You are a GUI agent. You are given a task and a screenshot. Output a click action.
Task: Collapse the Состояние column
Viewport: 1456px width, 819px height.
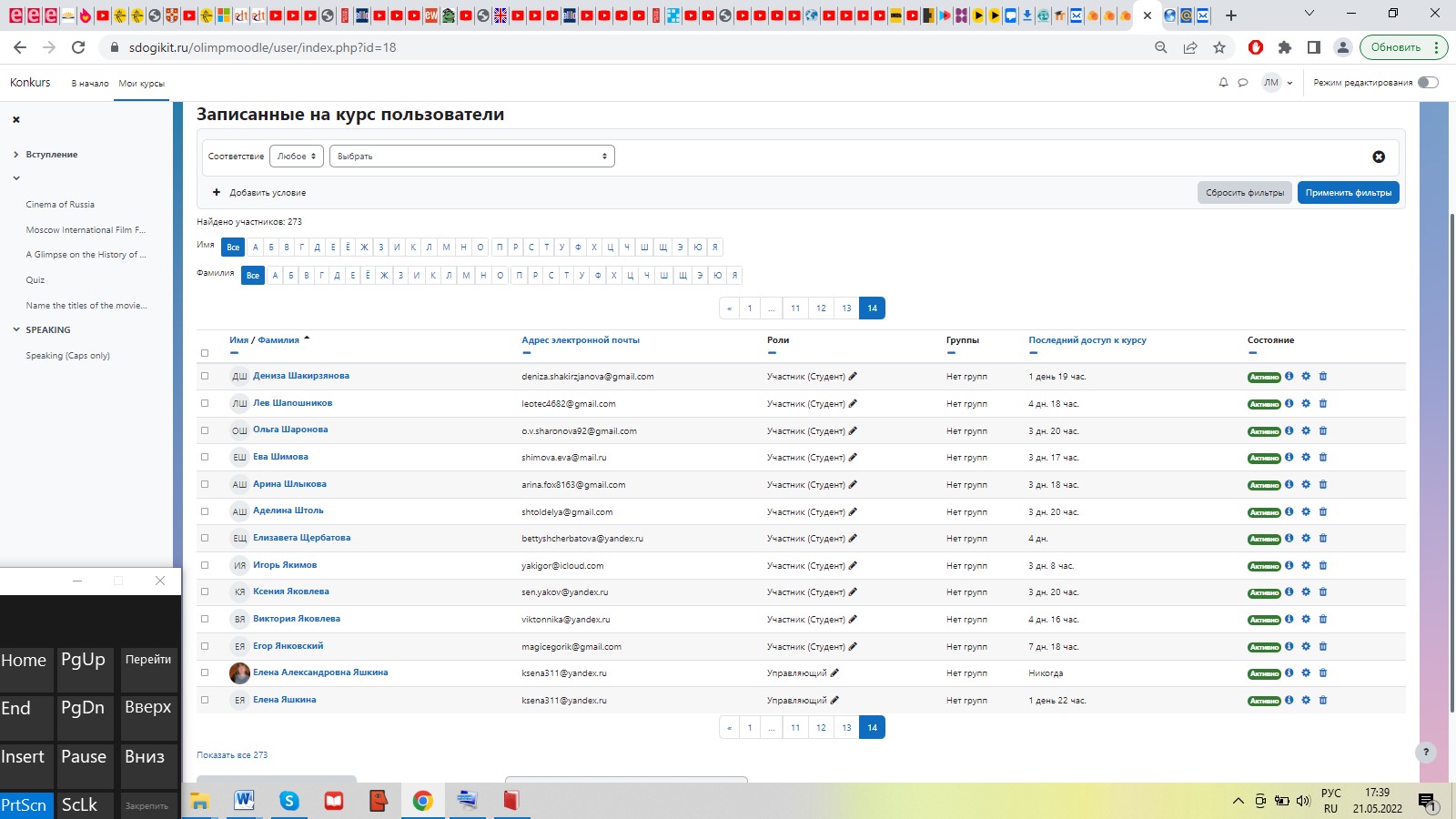(1252, 353)
